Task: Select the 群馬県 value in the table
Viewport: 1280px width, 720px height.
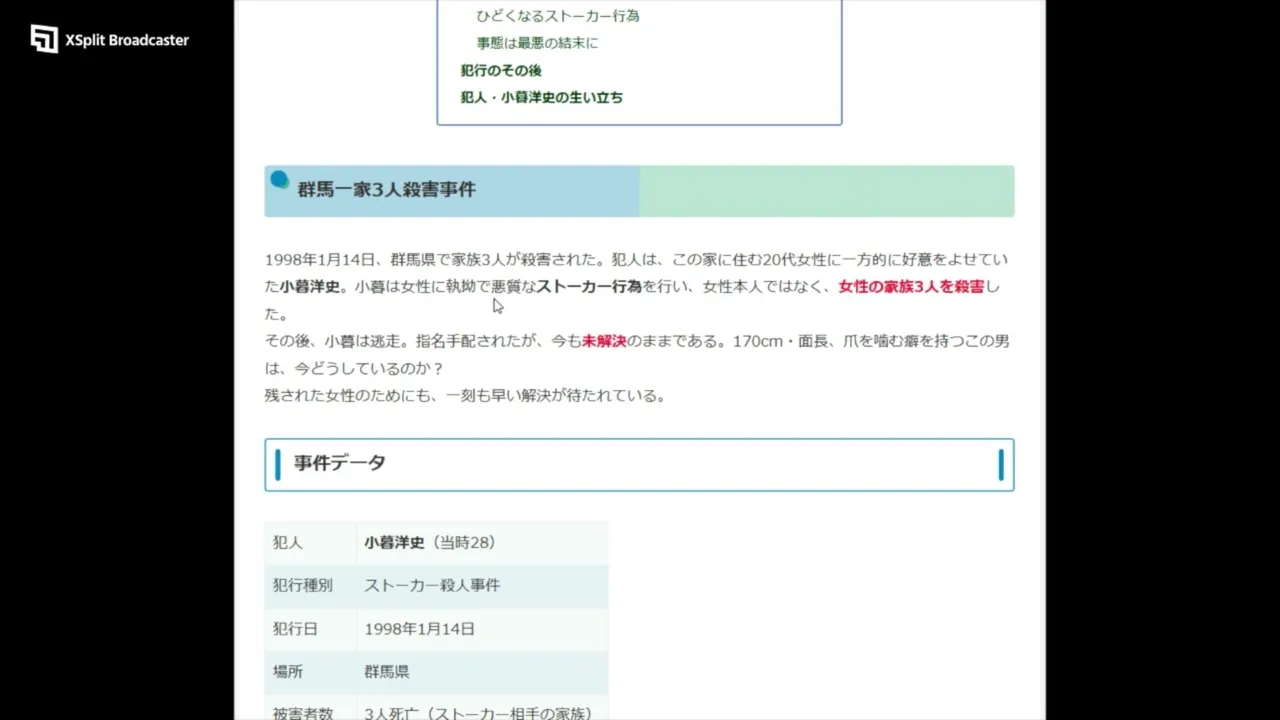Action: (x=482, y=672)
